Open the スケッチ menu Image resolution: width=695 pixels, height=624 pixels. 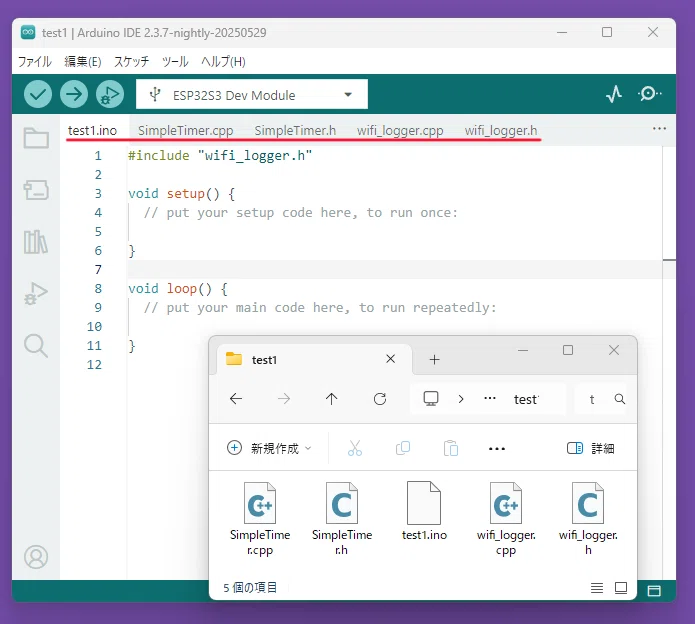131,61
